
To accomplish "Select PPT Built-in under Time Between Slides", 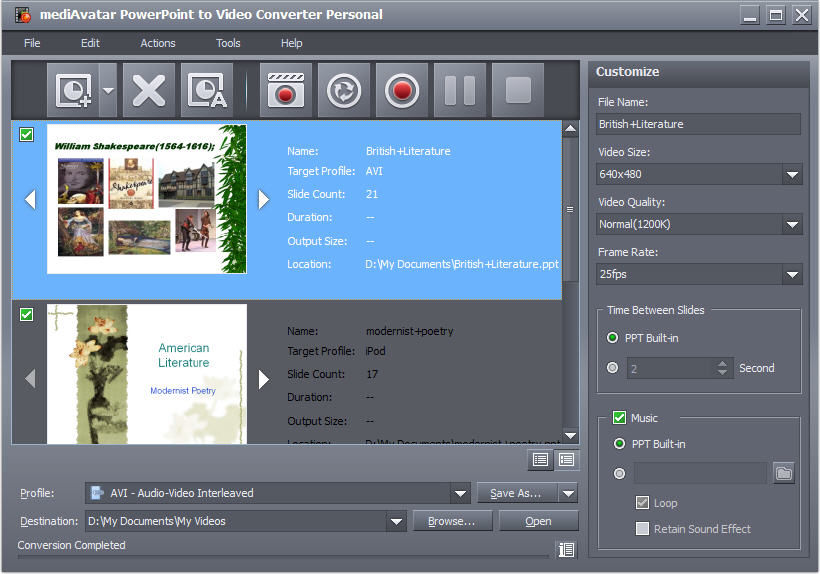I will coord(612,338).
